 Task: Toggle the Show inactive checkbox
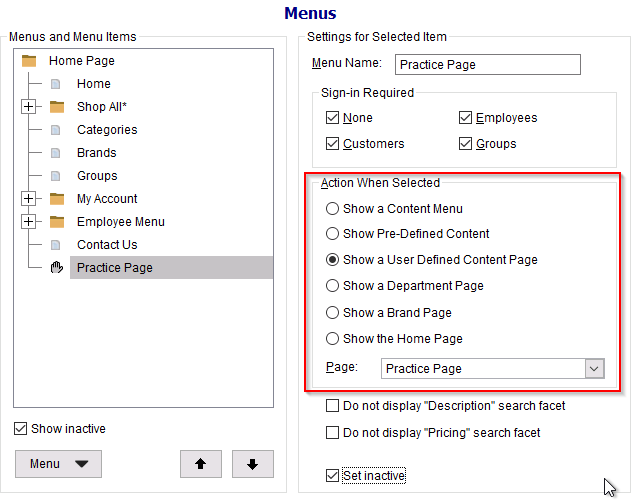[20, 429]
